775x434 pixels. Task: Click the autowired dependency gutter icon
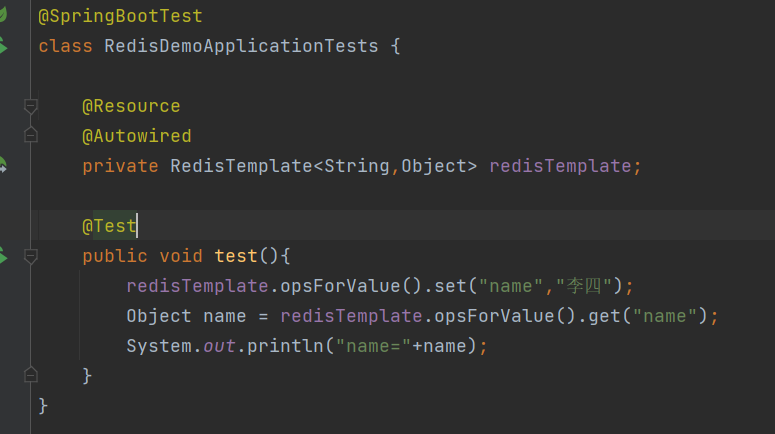coord(3,166)
